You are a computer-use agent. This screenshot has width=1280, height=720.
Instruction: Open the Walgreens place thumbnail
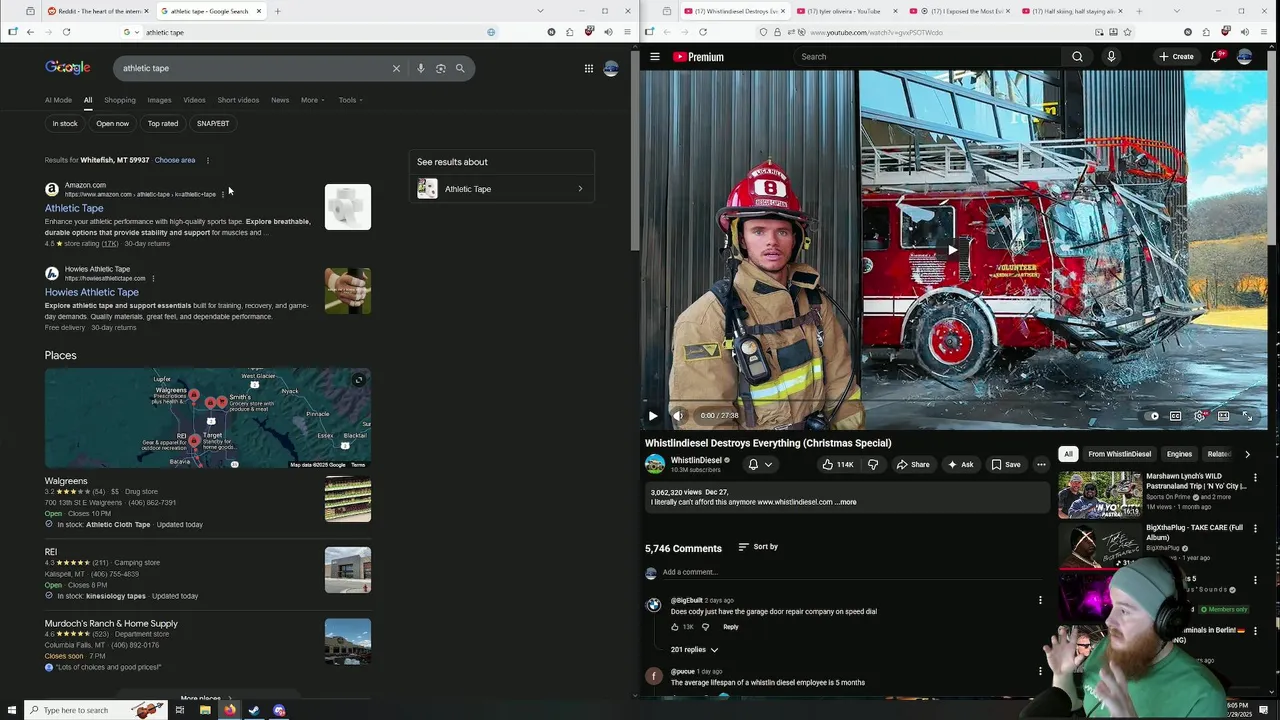pyautogui.click(x=348, y=499)
